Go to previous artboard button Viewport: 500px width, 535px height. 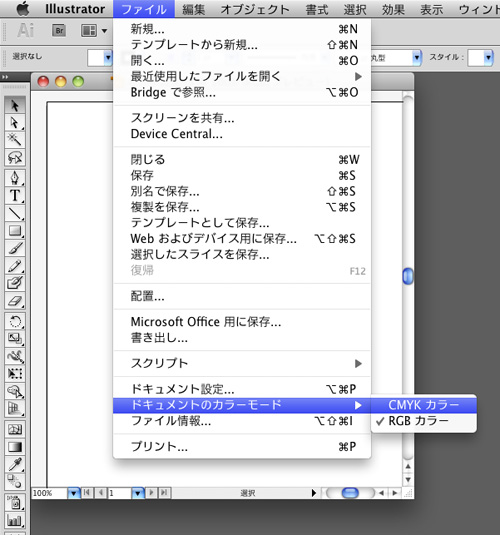[100, 492]
